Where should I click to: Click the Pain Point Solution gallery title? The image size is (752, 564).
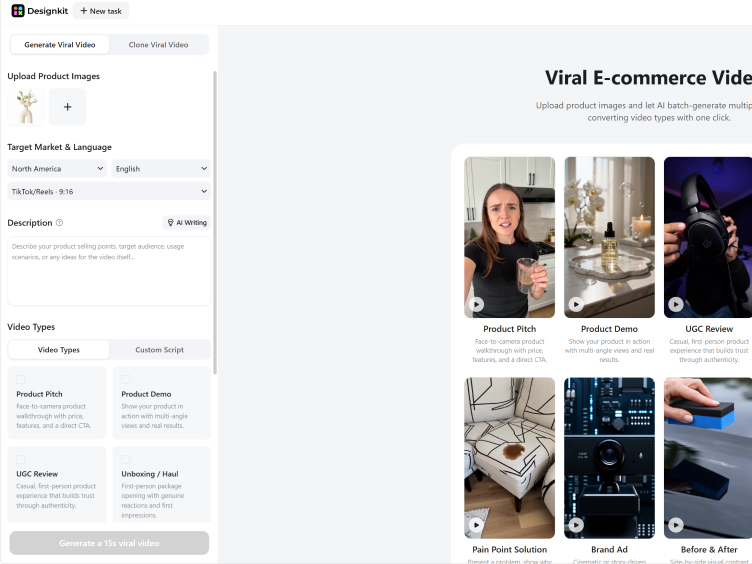(509, 550)
